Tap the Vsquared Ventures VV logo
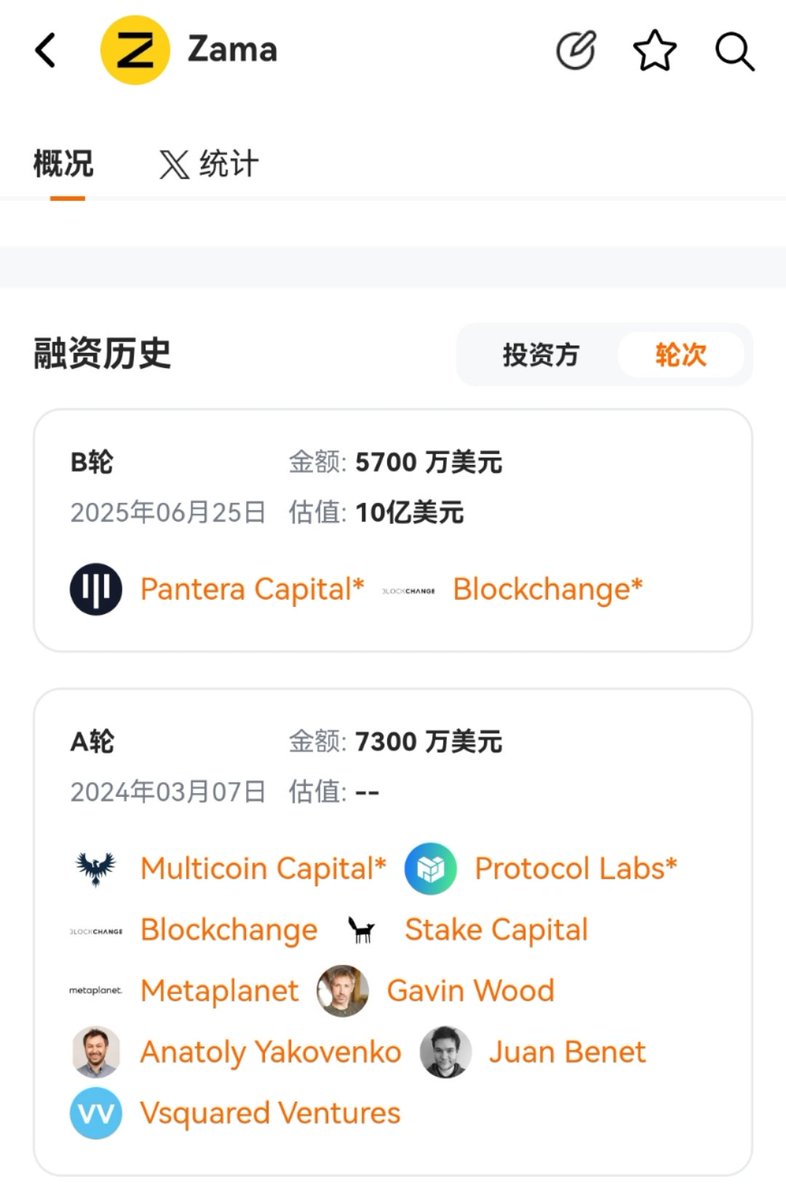Image resolution: width=786 pixels, height=1200 pixels. coord(96,1113)
